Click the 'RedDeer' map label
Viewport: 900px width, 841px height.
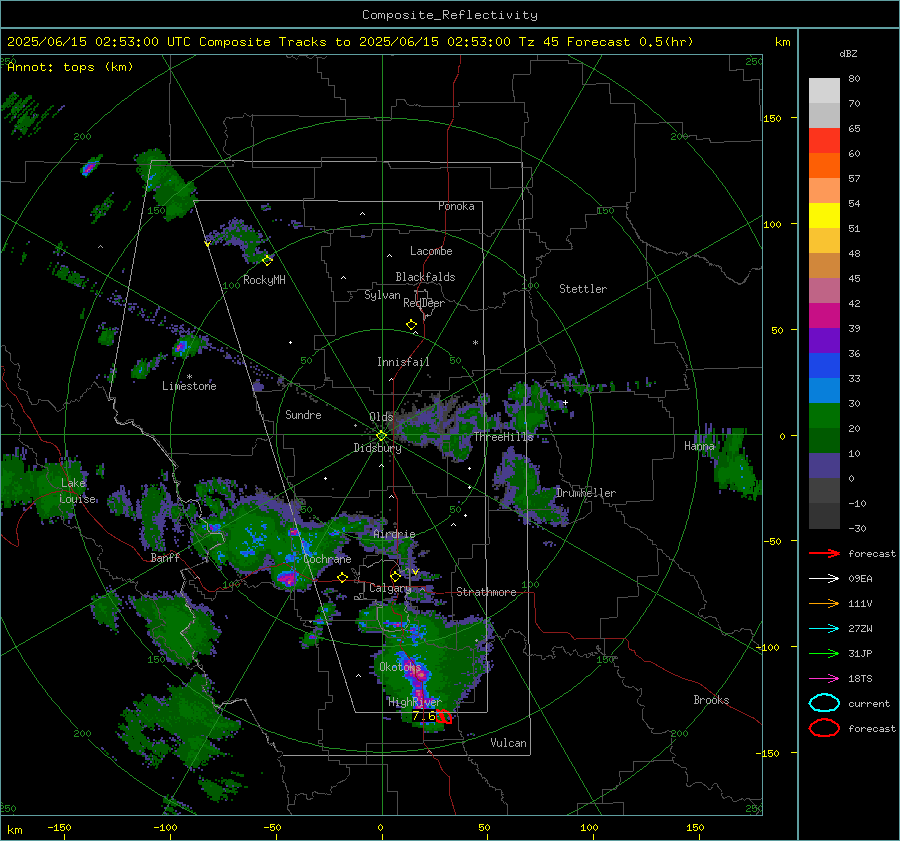pos(424,303)
